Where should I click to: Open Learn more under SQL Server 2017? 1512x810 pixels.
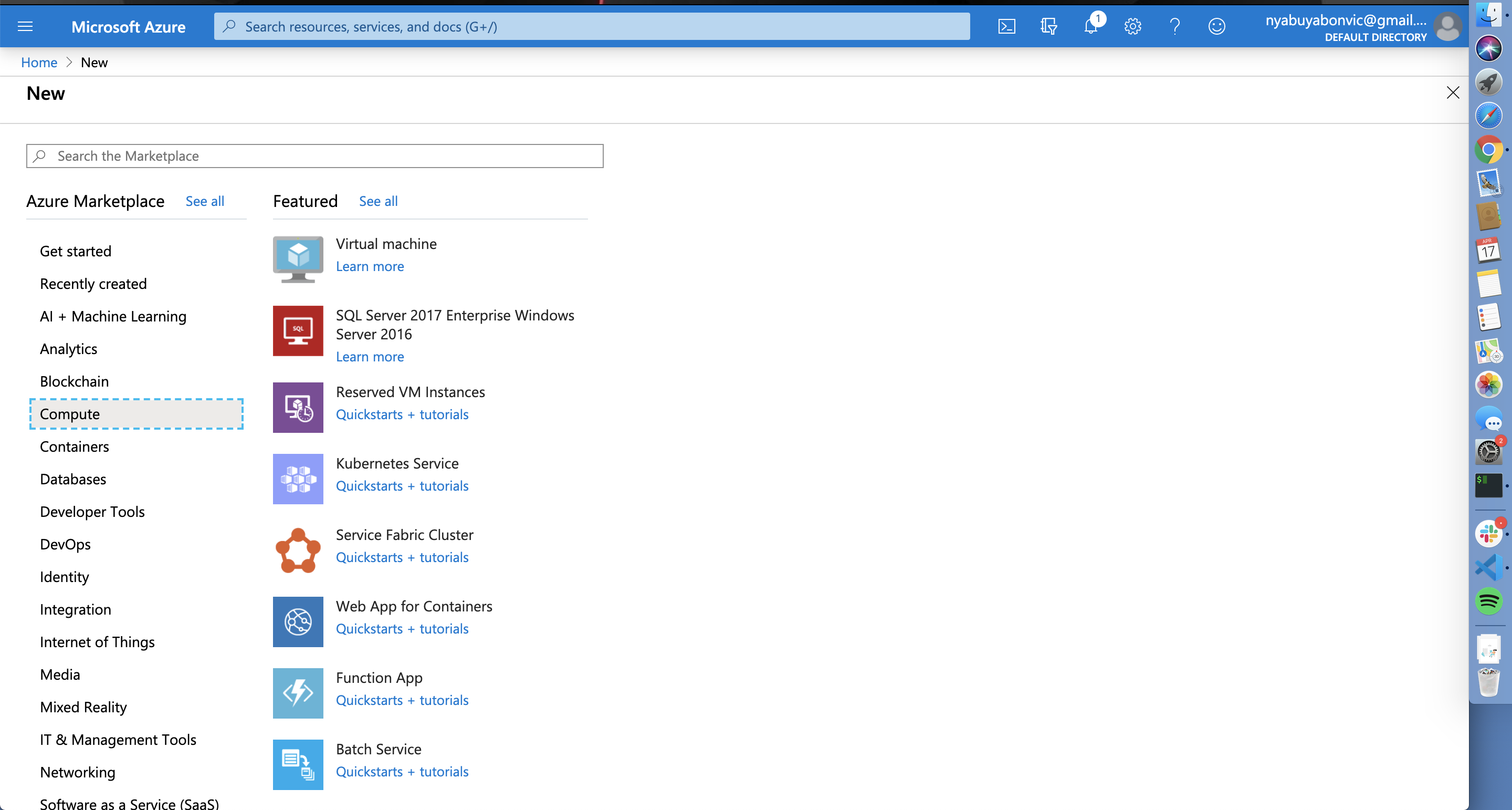tap(370, 357)
